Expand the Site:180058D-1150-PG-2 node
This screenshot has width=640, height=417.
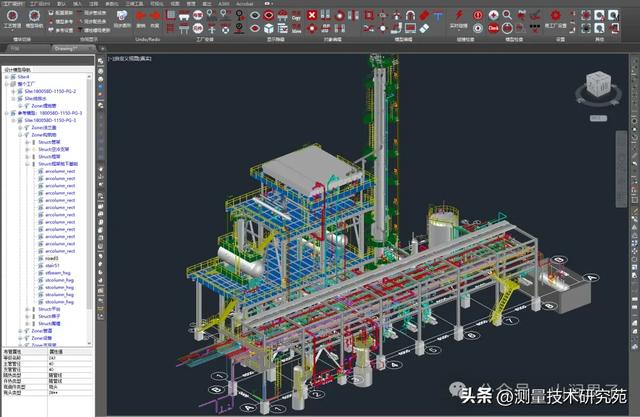pos(13,91)
